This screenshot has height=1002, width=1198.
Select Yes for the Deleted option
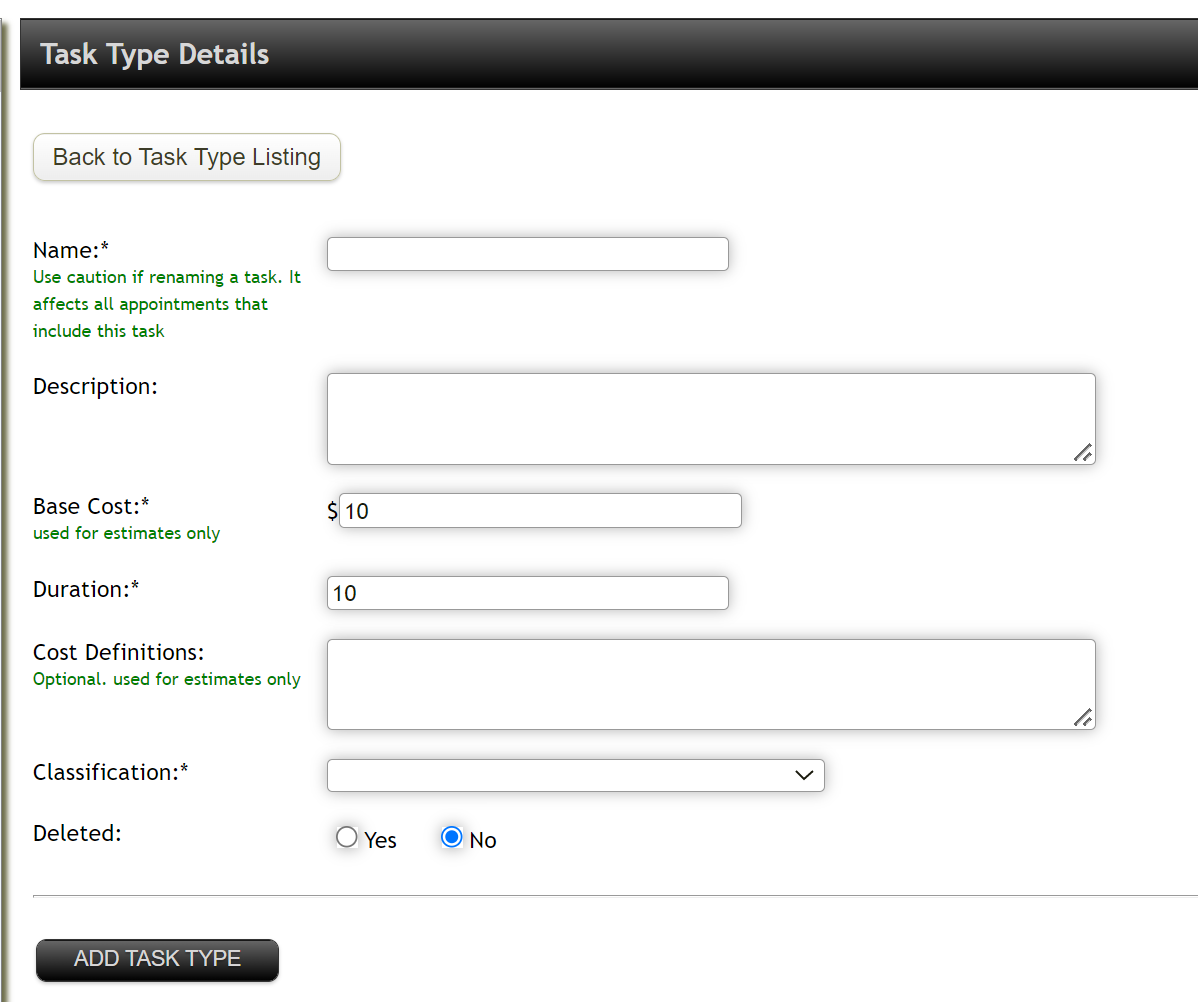coord(347,836)
